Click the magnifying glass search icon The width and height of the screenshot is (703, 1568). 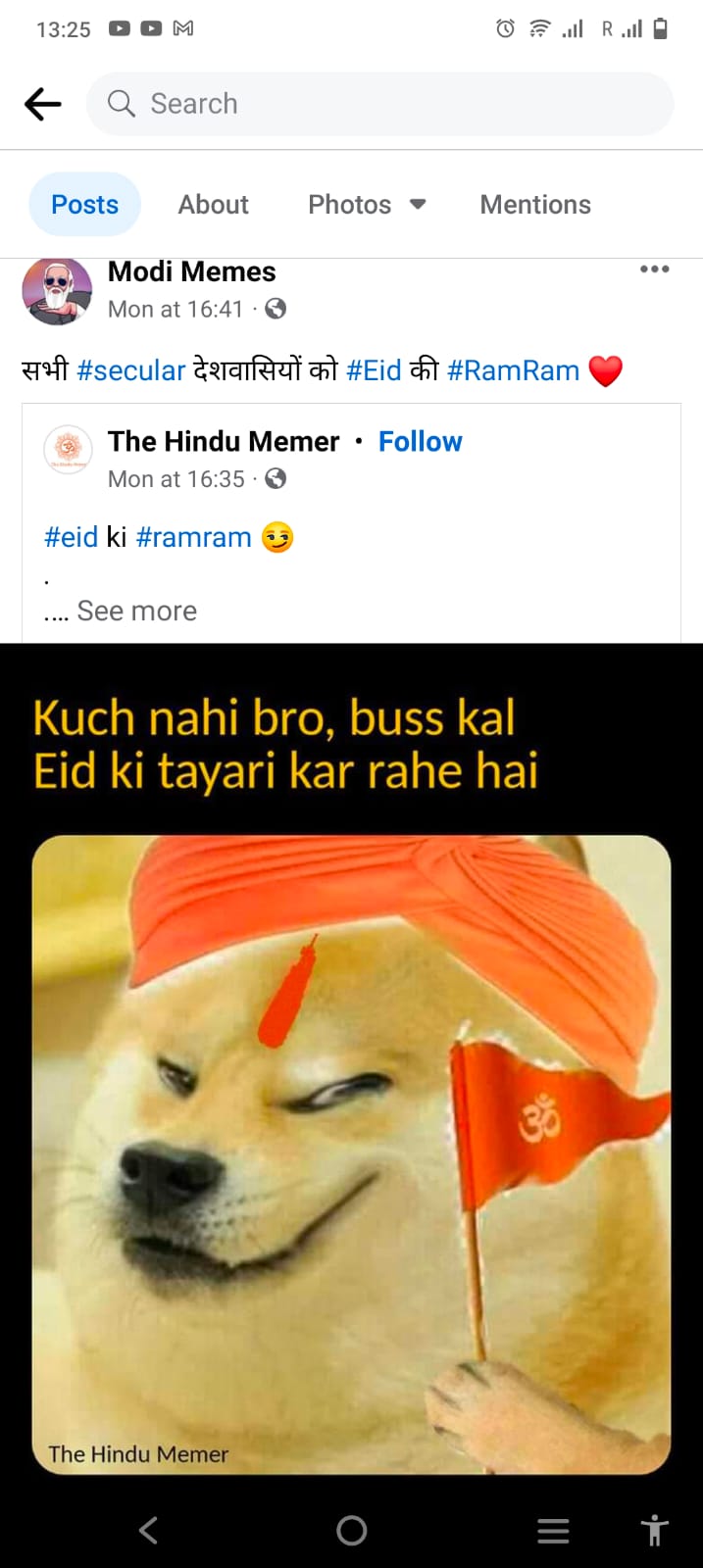(121, 104)
